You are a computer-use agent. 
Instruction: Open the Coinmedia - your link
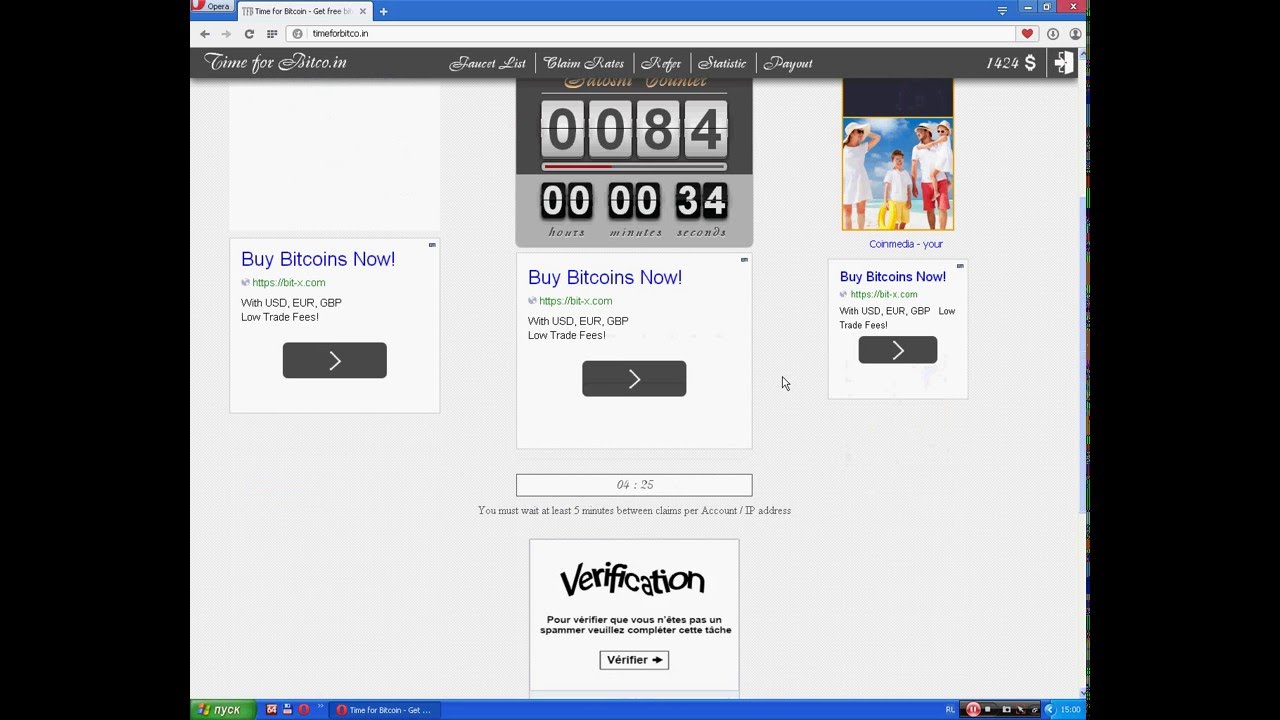[x=906, y=244]
